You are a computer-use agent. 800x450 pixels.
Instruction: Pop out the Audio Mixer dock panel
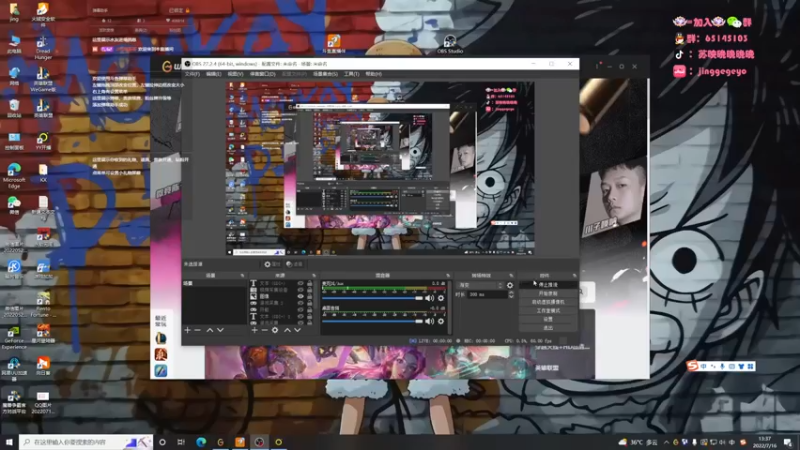pyautogui.click(x=448, y=276)
